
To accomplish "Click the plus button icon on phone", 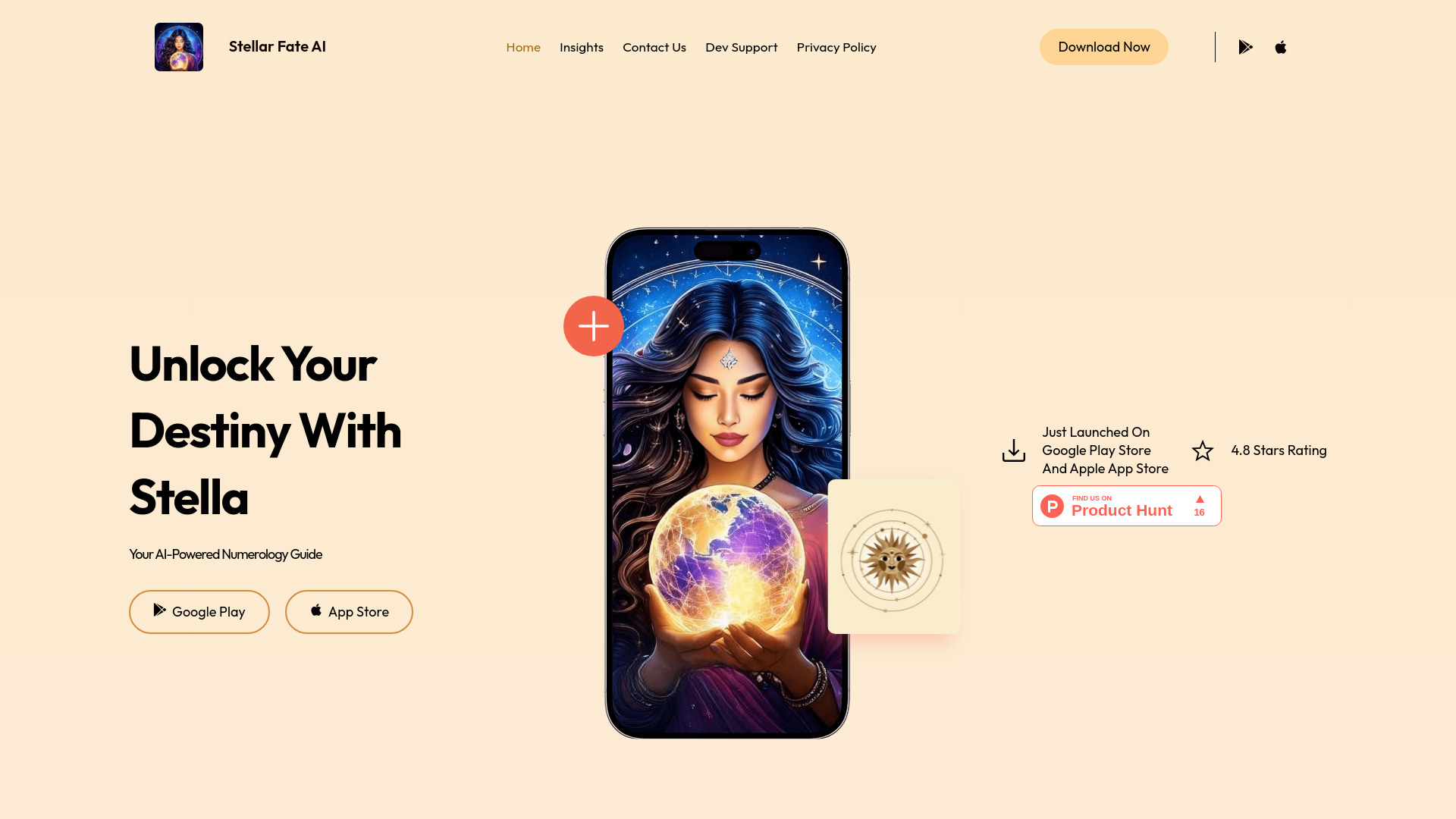I will 593,325.
